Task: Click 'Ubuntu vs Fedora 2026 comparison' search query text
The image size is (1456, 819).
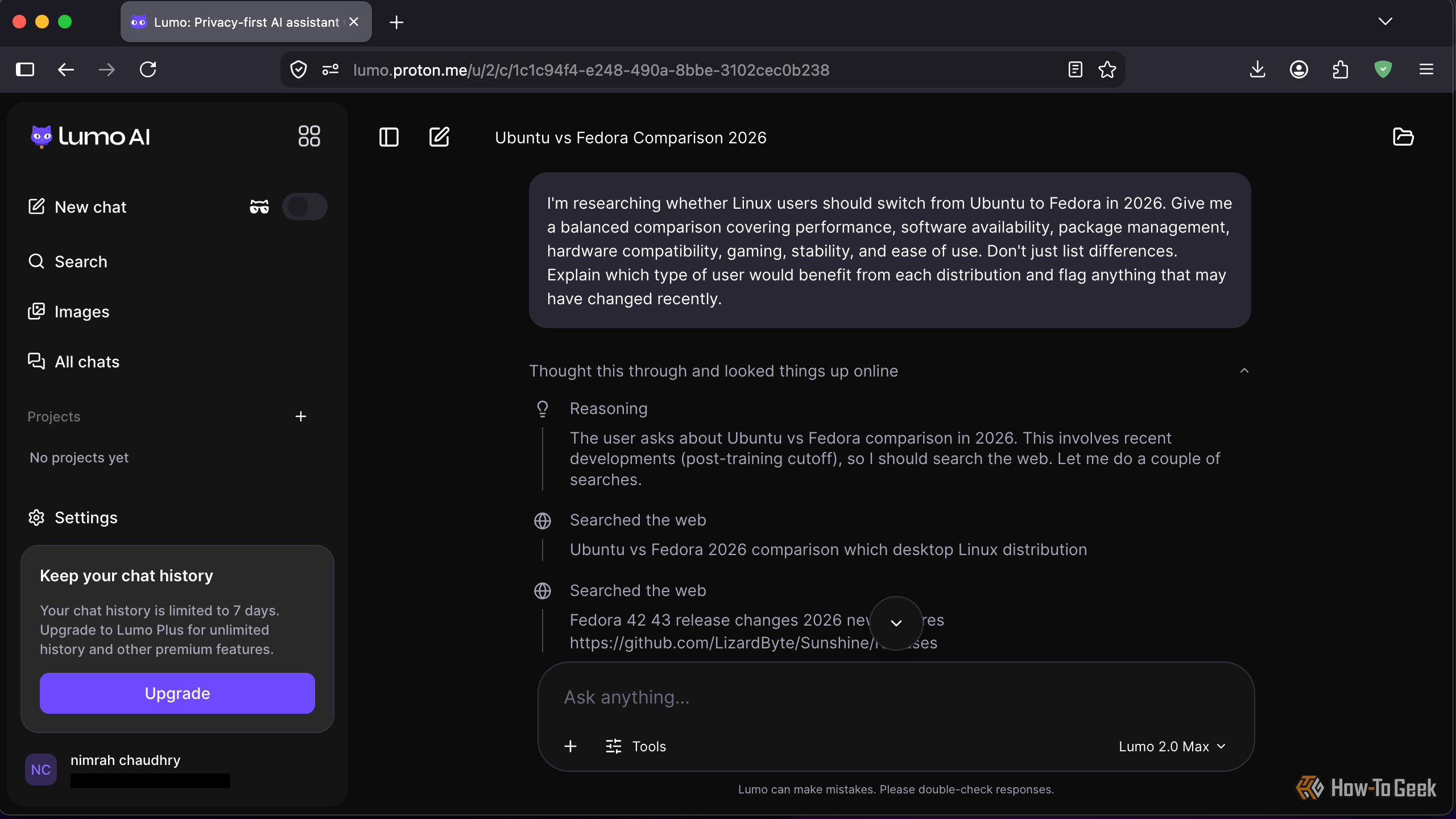Action: pos(828,549)
